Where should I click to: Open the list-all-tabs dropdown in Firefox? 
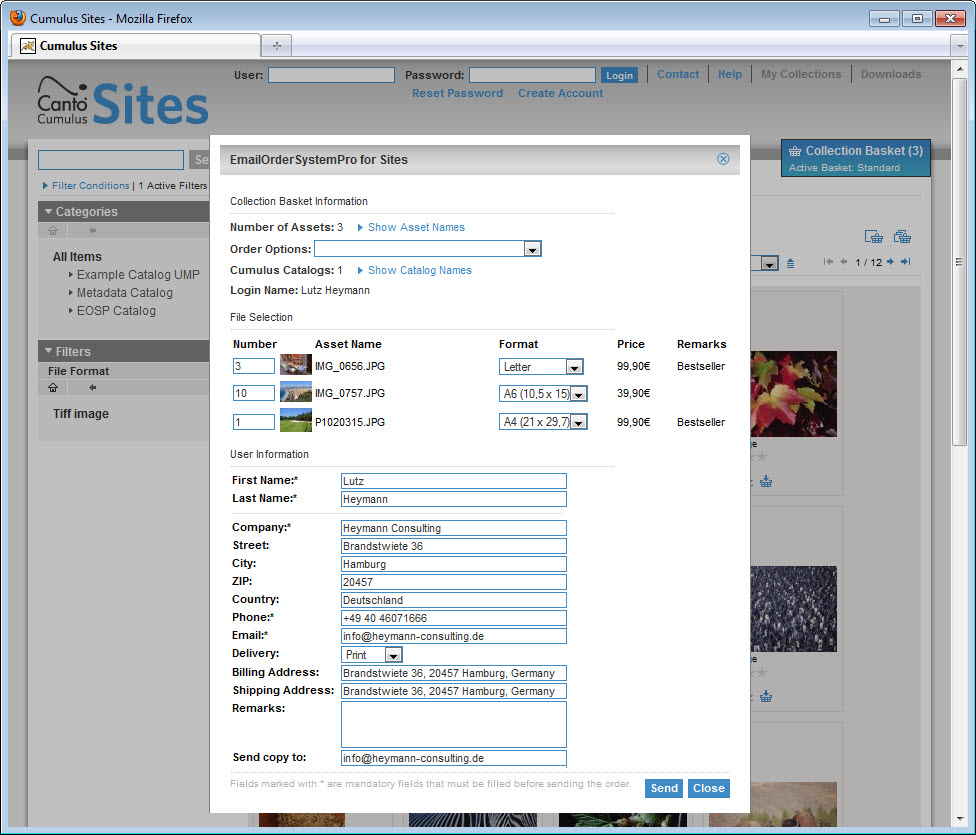(x=959, y=45)
